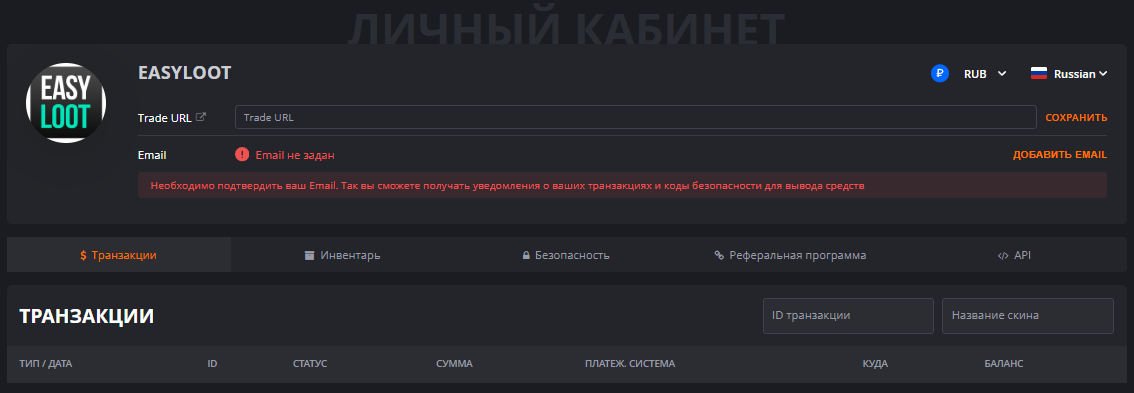Viewport: 1134px width, 393px height.
Task: Click the ID column header
Action: [x=213, y=363]
